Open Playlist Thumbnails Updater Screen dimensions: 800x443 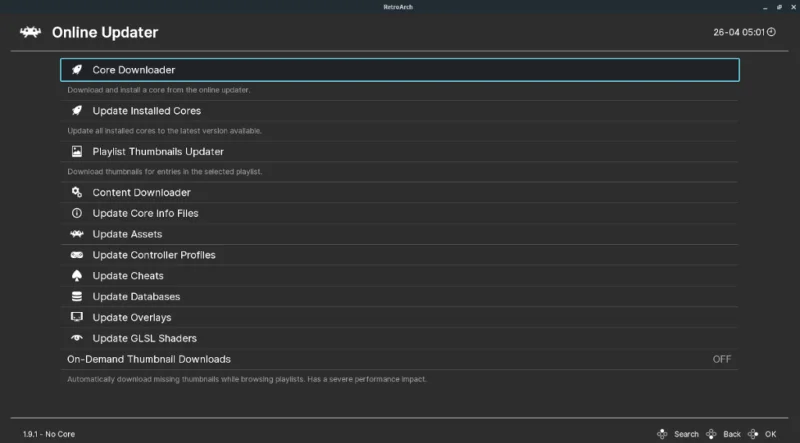pyautogui.click(x=399, y=152)
